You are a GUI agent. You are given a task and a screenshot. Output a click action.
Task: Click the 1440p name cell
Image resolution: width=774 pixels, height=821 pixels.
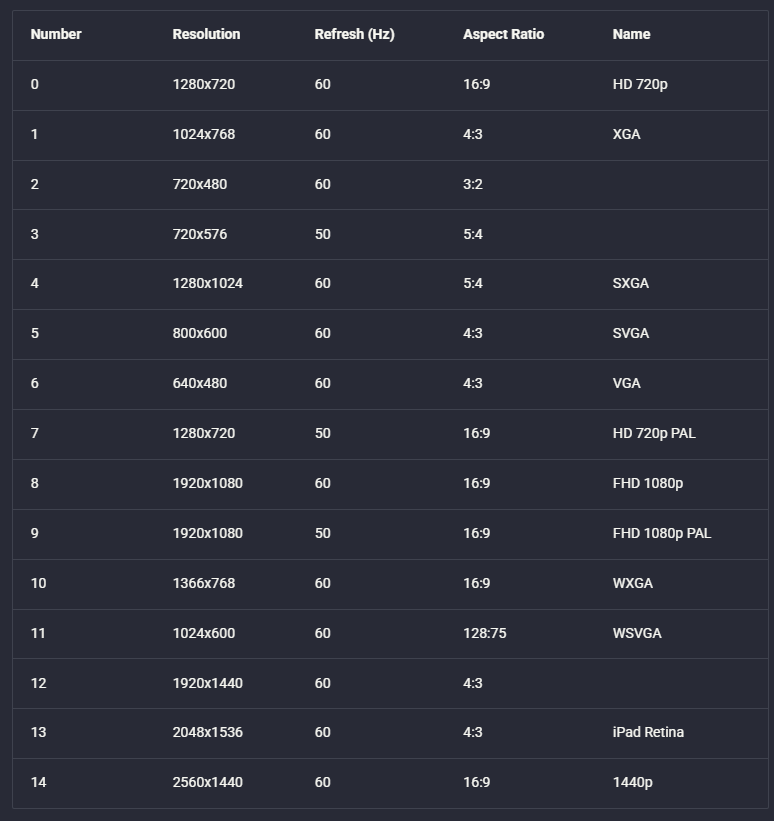pyautogui.click(x=633, y=782)
